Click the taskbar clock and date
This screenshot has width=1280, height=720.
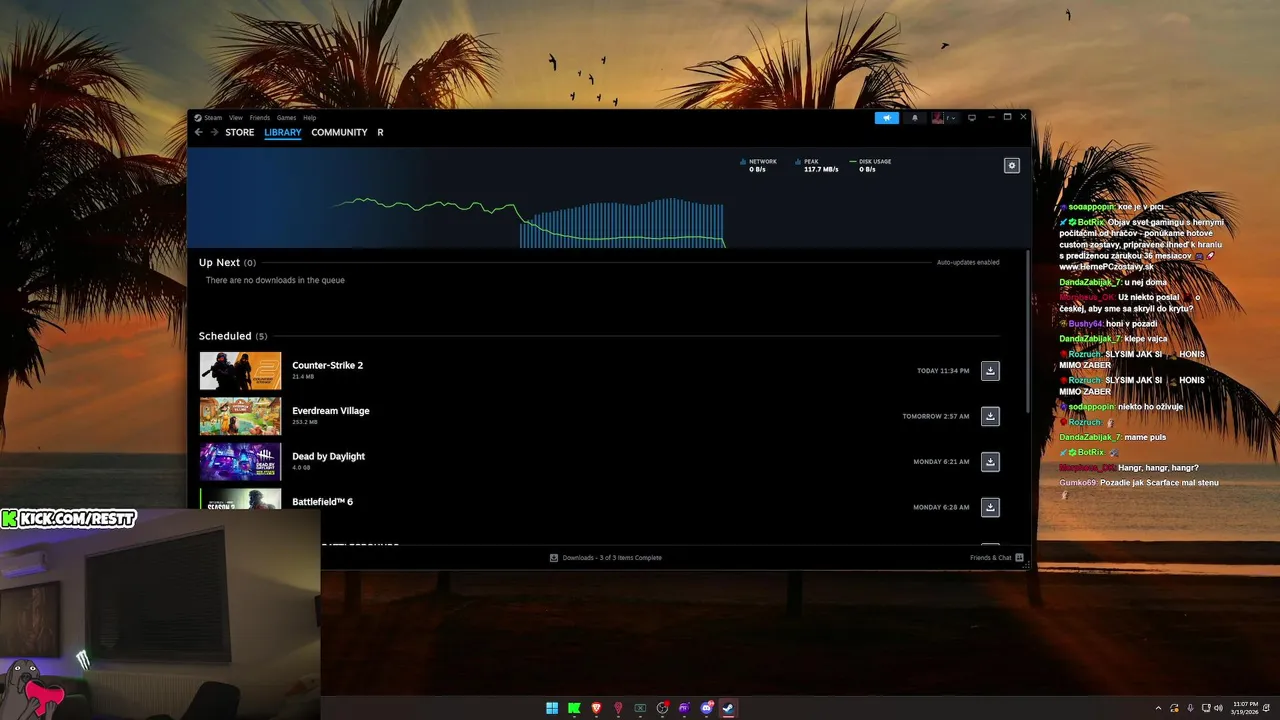[x=1247, y=708]
